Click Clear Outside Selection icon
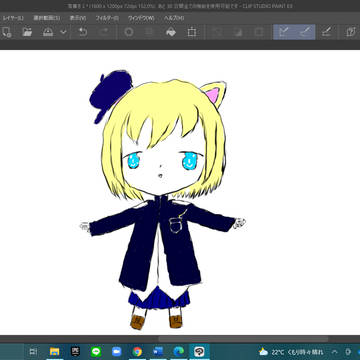Viewport: 360px width, 360px height. (149, 32)
